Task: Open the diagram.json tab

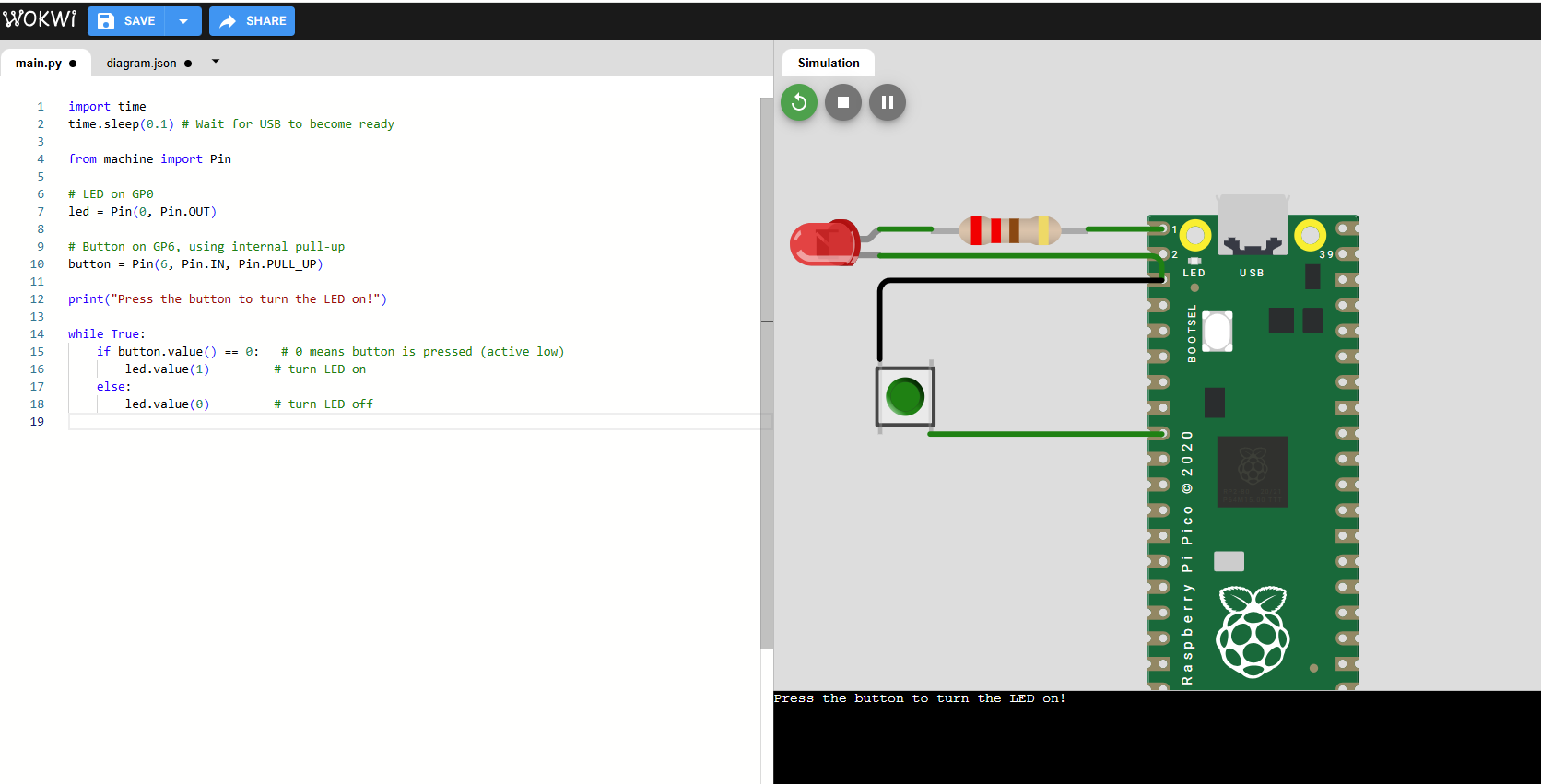Action: coord(141,63)
